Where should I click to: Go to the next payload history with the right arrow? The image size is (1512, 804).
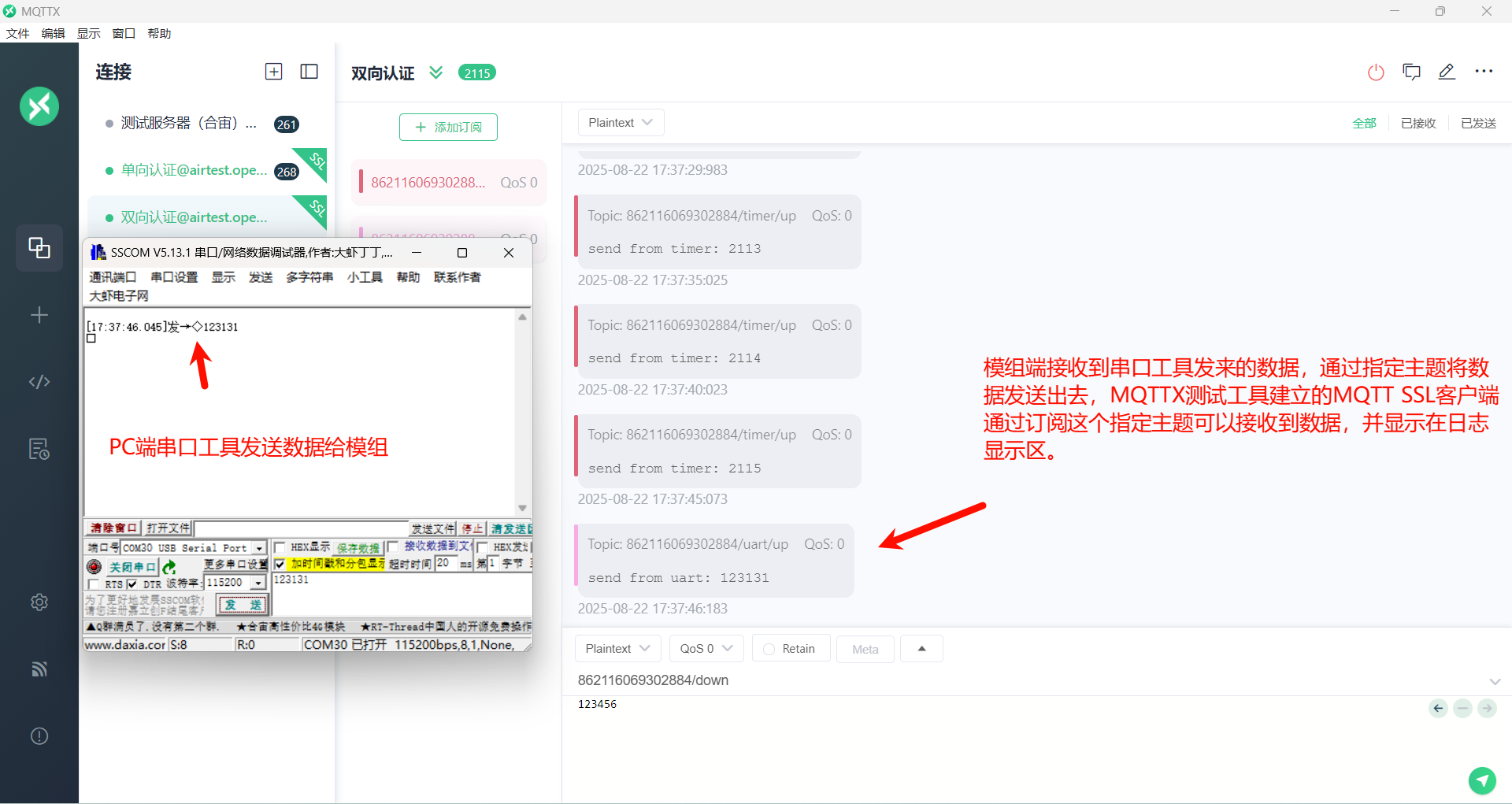point(1487,708)
